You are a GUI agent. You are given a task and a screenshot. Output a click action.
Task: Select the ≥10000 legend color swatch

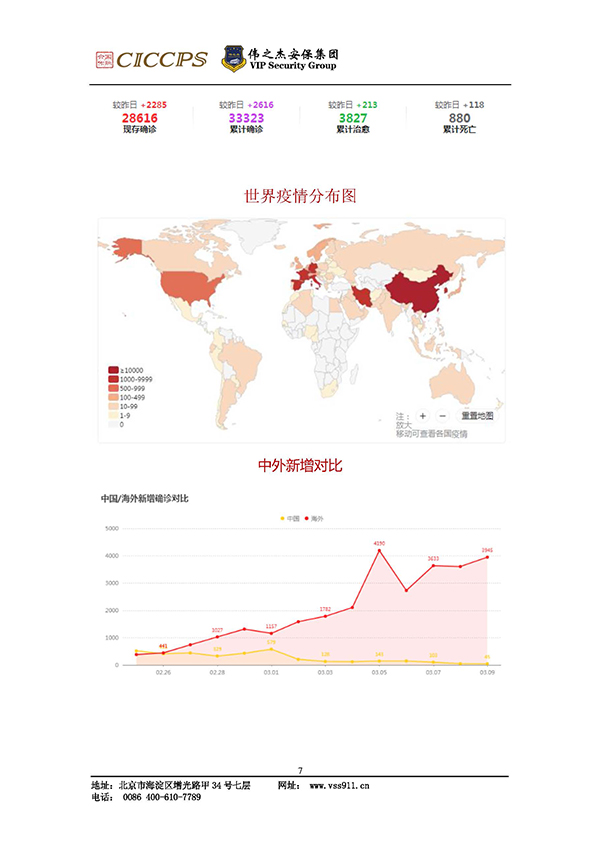tap(112, 370)
